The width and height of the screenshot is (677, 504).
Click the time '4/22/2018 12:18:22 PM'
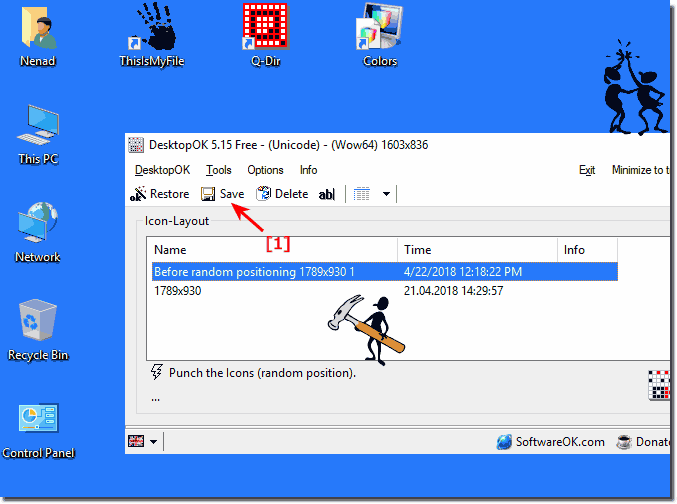coord(462,272)
